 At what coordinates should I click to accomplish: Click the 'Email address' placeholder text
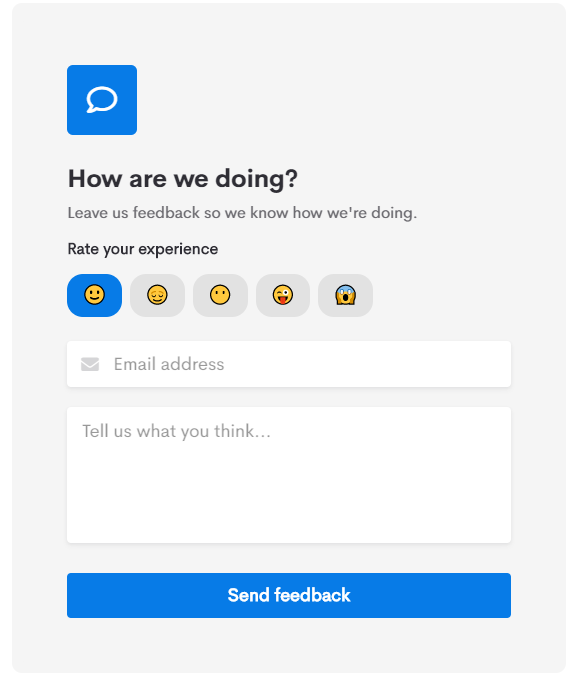point(169,364)
